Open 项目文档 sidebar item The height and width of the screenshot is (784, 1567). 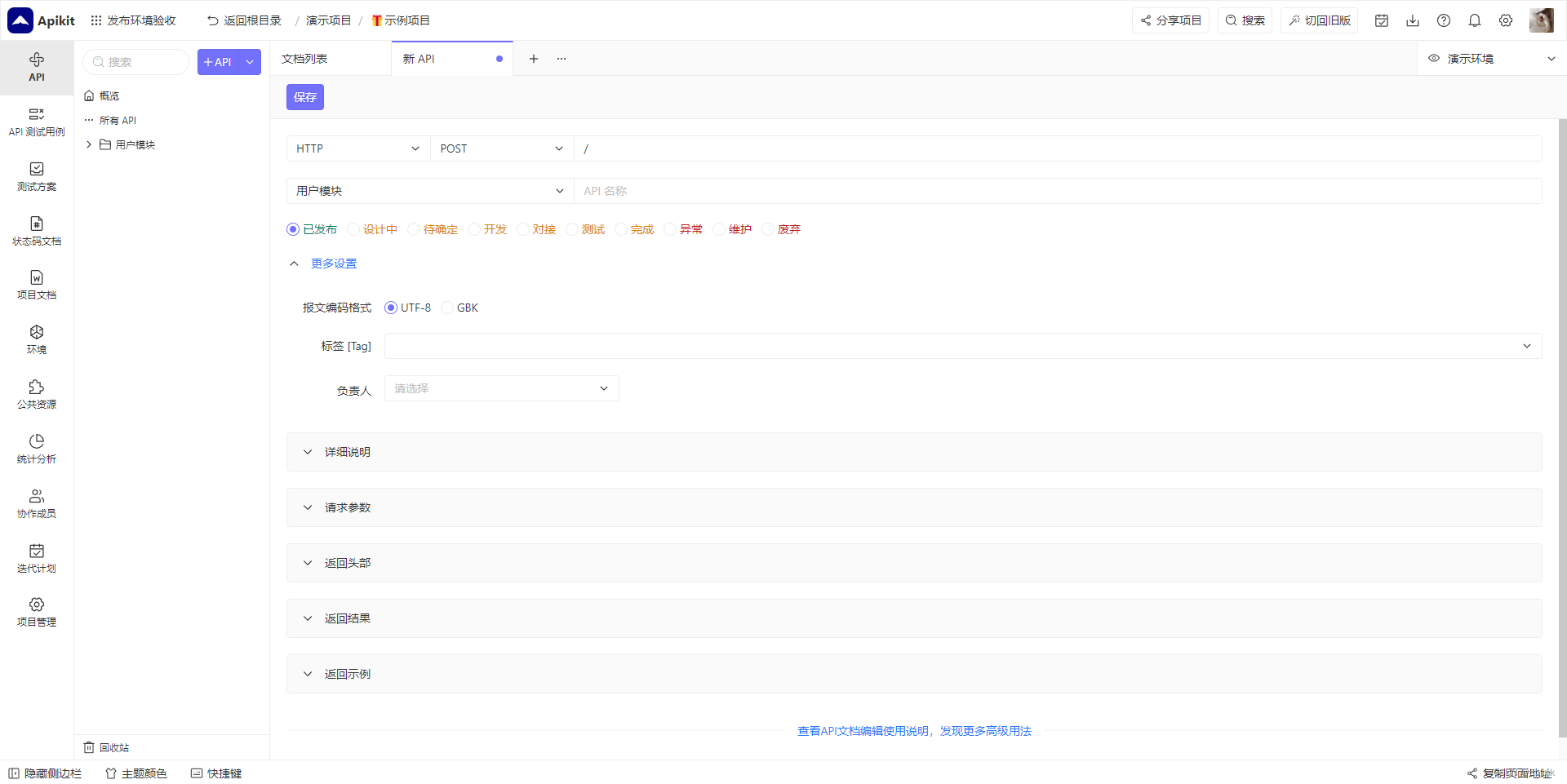tap(37, 286)
